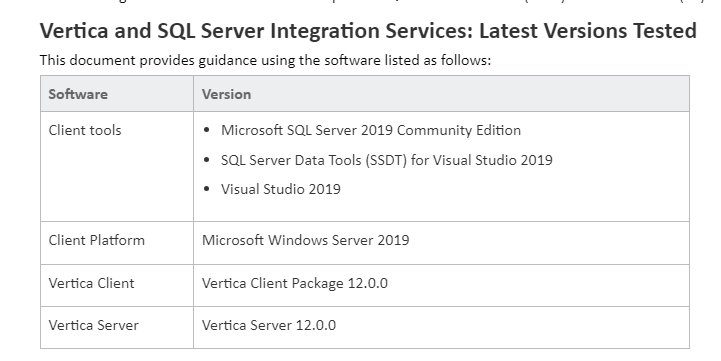Select the sentence 'This document provides guidance using the software listed as follows:'
The height and width of the screenshot is (361, 721).
(265, 60)
